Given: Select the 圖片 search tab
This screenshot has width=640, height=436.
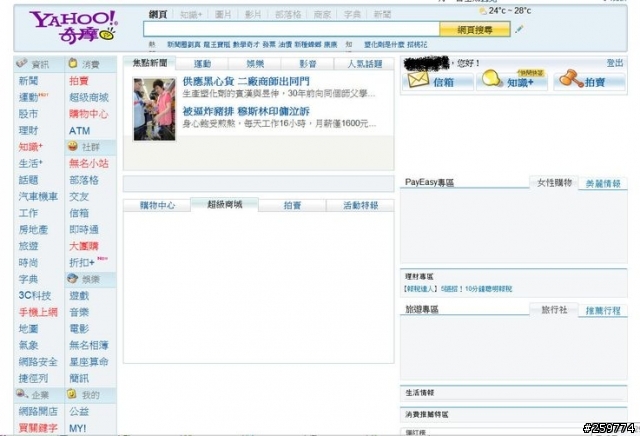Looking at the screenshot, I should 223,15.
